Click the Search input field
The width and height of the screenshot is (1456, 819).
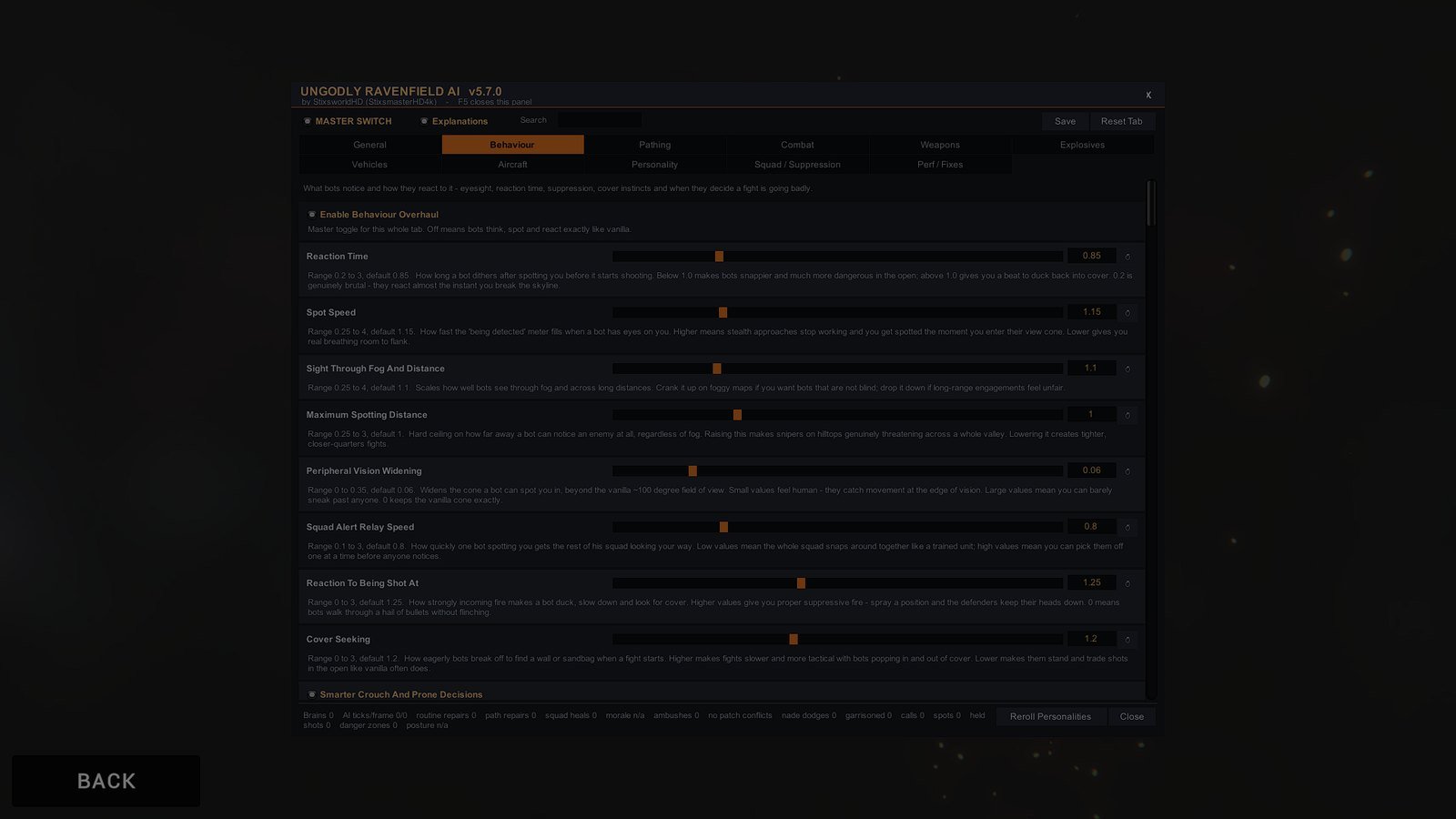point(600,120)
